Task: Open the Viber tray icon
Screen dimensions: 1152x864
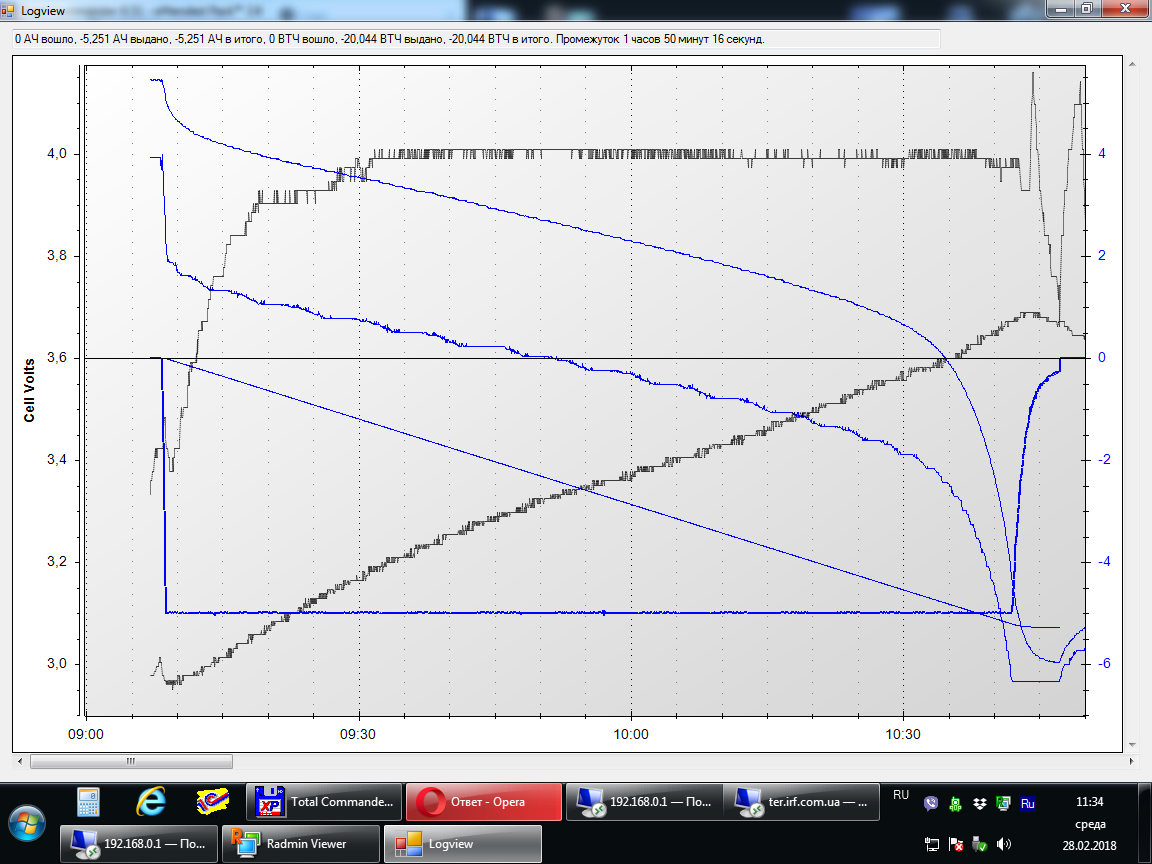Action: pyautogui.click(x=932, y=803)
